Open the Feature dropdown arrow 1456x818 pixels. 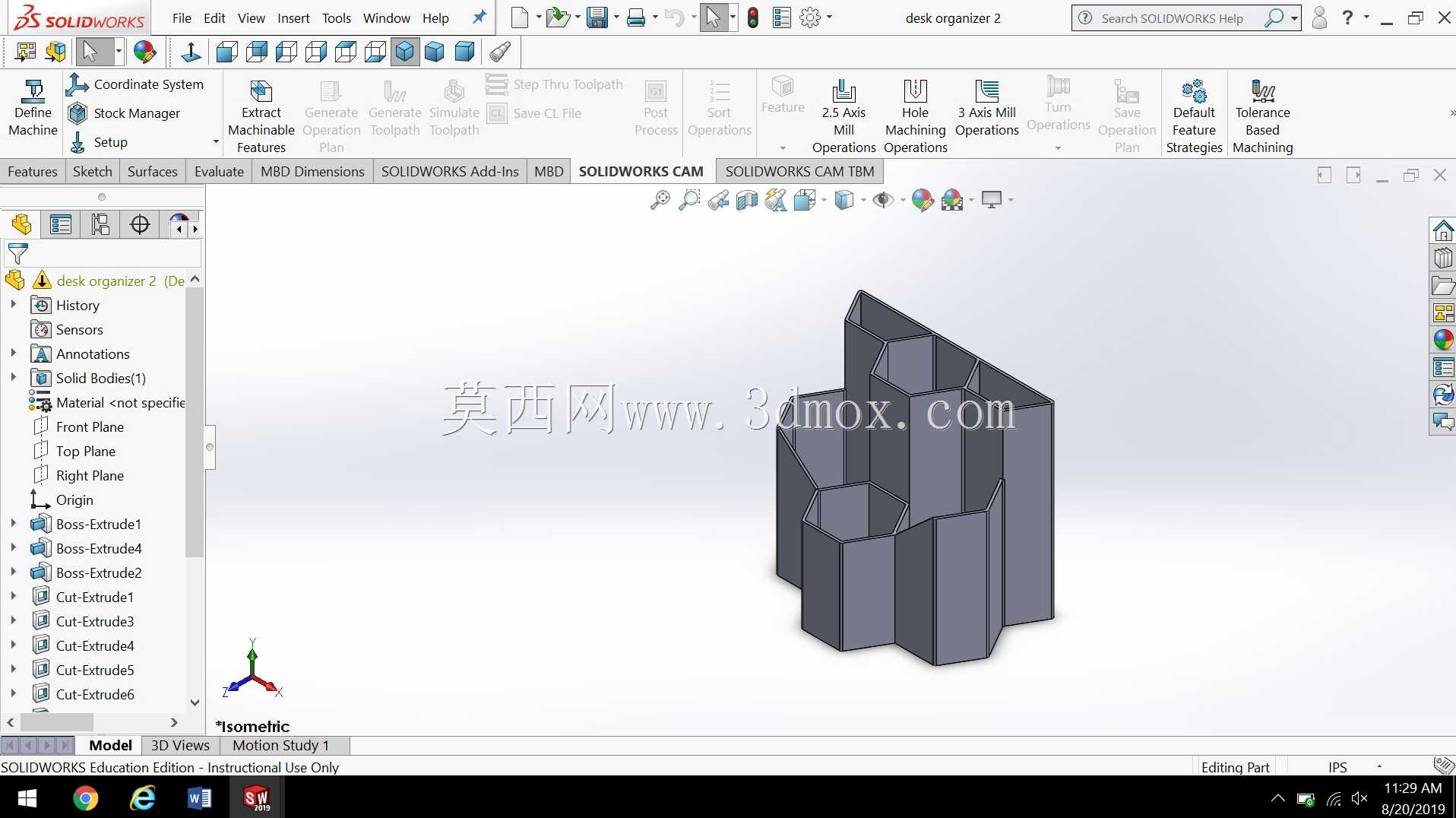tap(783, 148)
